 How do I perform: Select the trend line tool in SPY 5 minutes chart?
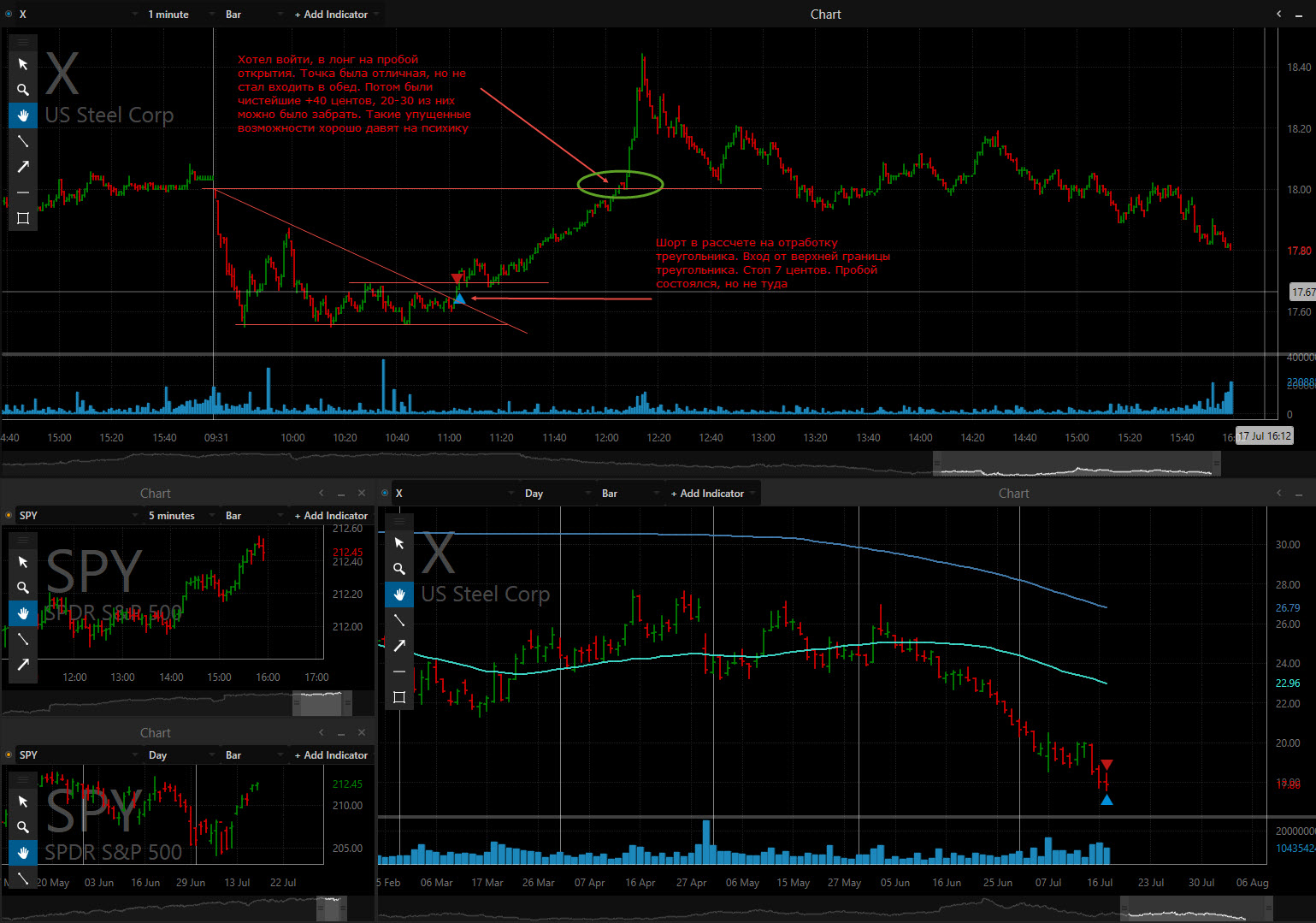click(23, 639)
